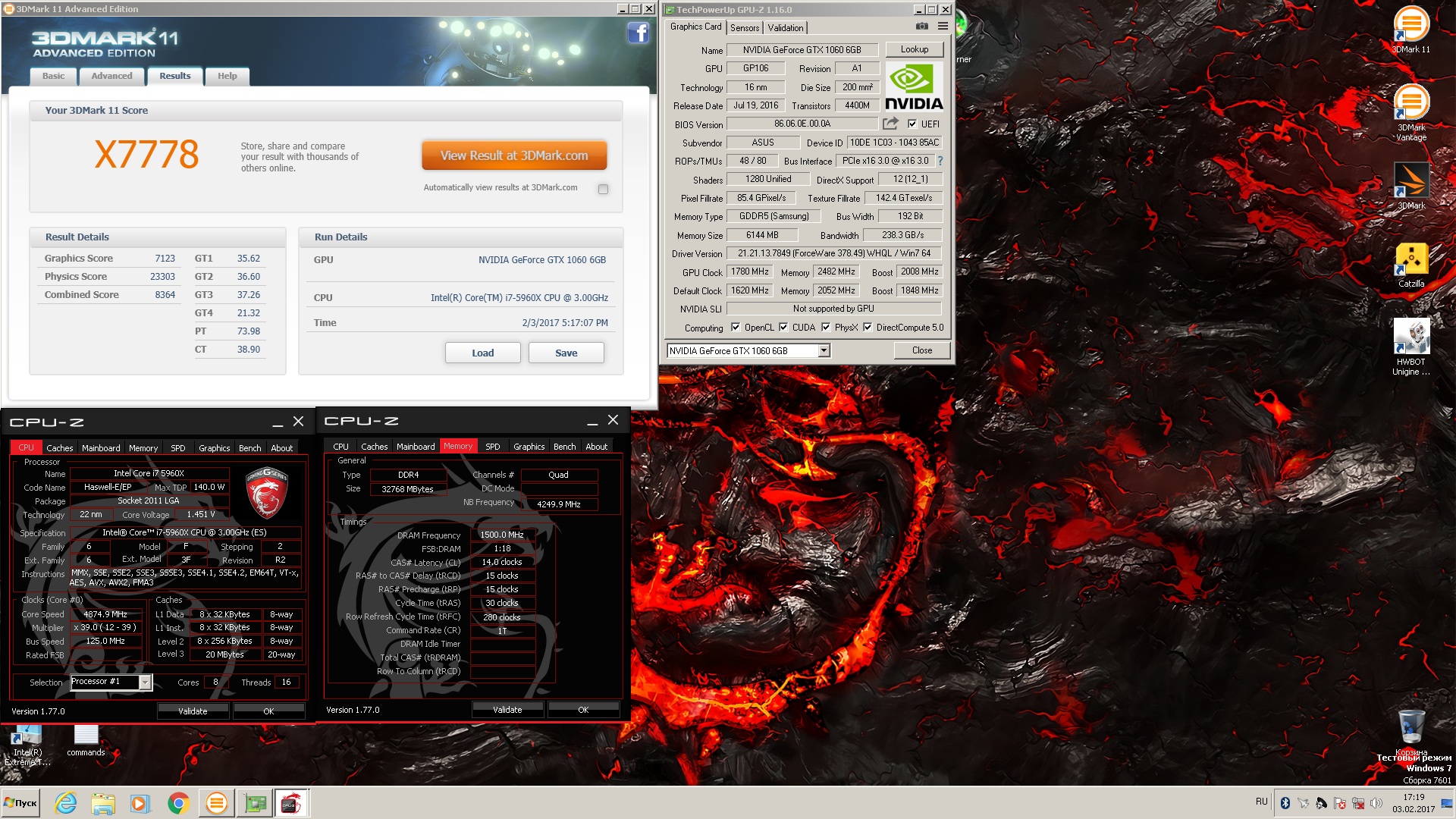The image size is (1456, 819).
Task: Switch to the Advanced tab in 3DMark
Action: (111, 76)
